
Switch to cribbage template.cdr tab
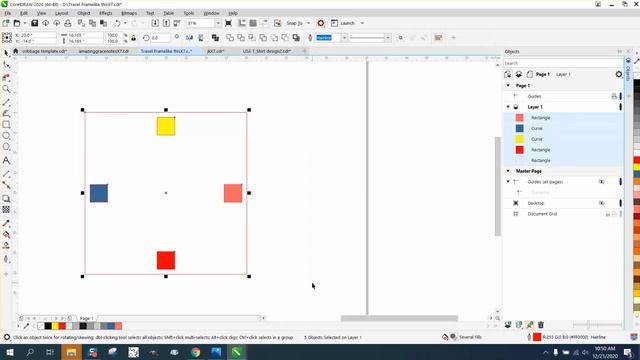tap(44, 51)
